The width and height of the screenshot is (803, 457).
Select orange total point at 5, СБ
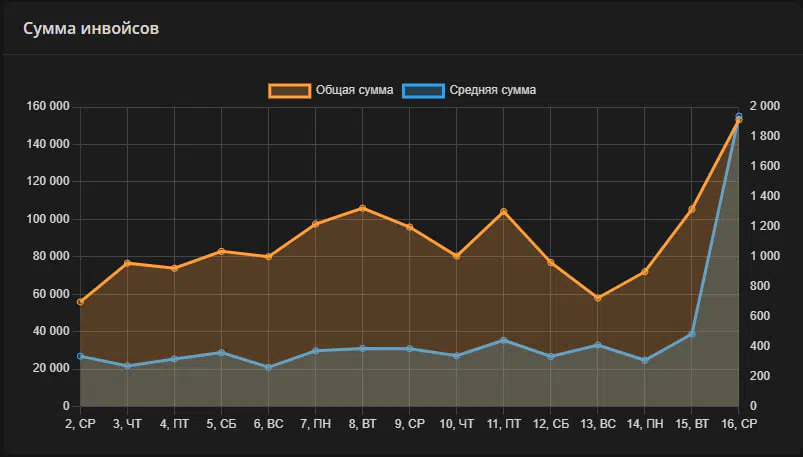[x=221, y=251]
